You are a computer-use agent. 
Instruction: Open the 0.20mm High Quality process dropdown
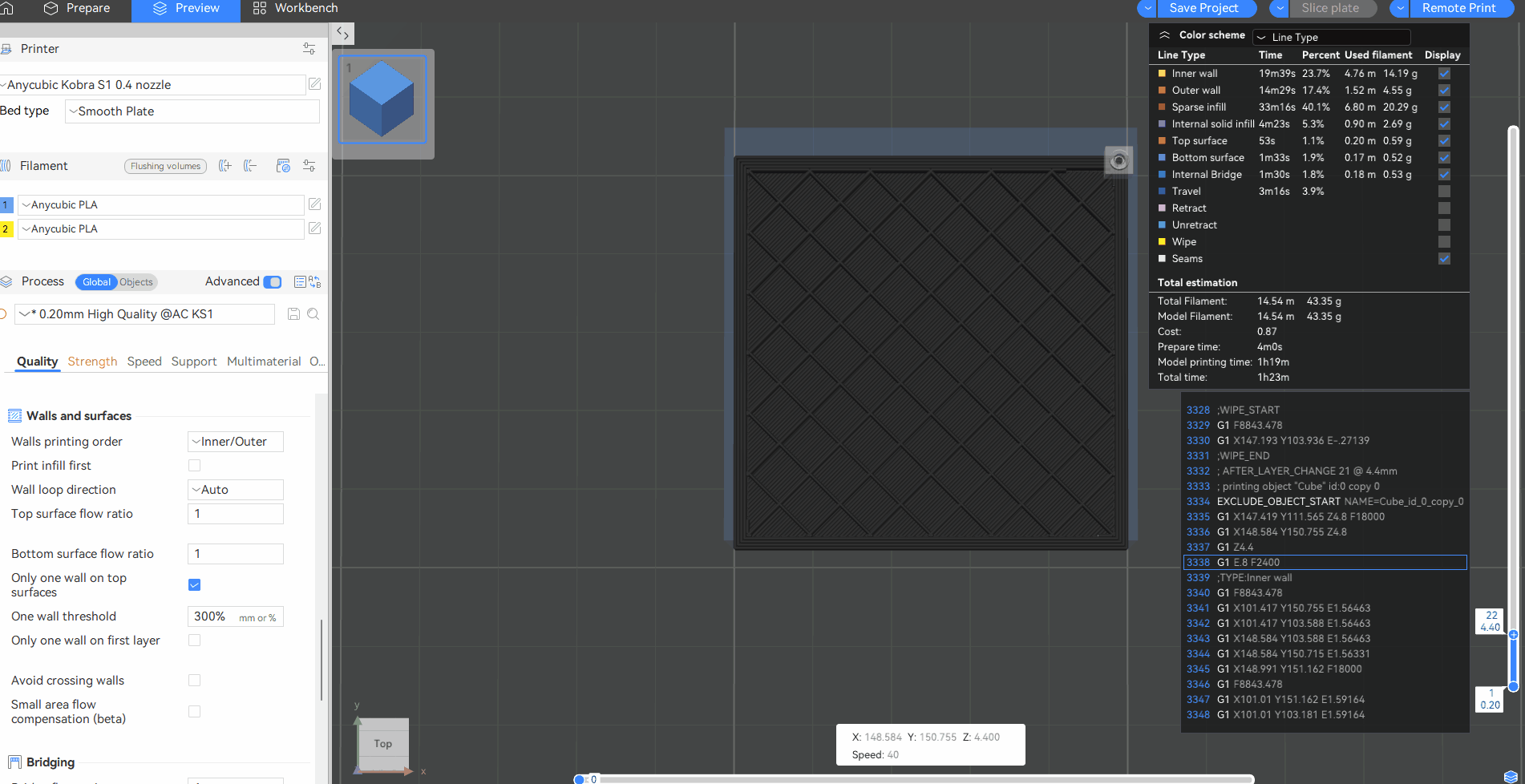click(x=144, y=314)
